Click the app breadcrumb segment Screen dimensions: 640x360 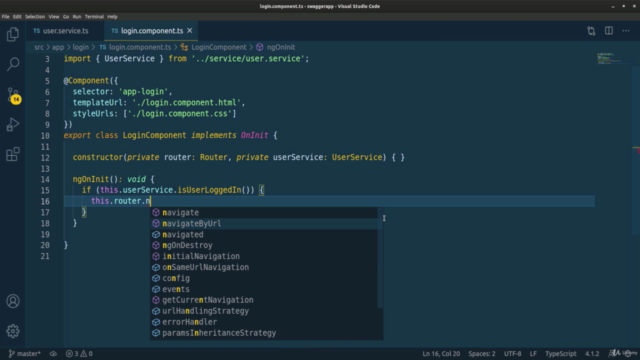pyautogui.click(x=58, y=47)
